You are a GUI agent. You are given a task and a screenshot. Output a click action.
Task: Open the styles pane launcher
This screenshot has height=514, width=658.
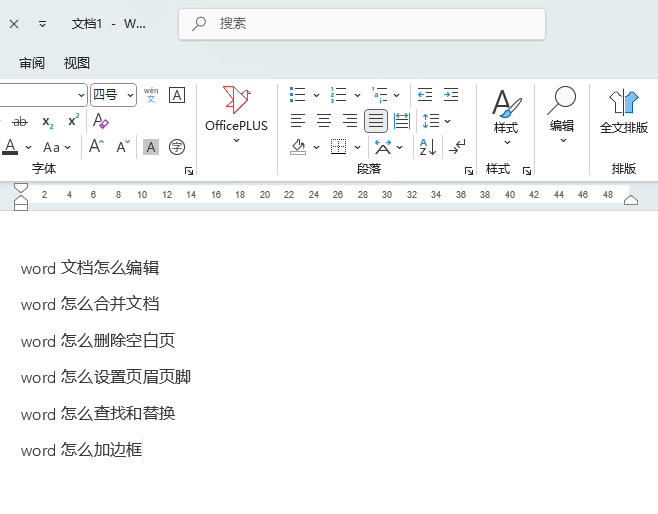click(x=527, y=171)
